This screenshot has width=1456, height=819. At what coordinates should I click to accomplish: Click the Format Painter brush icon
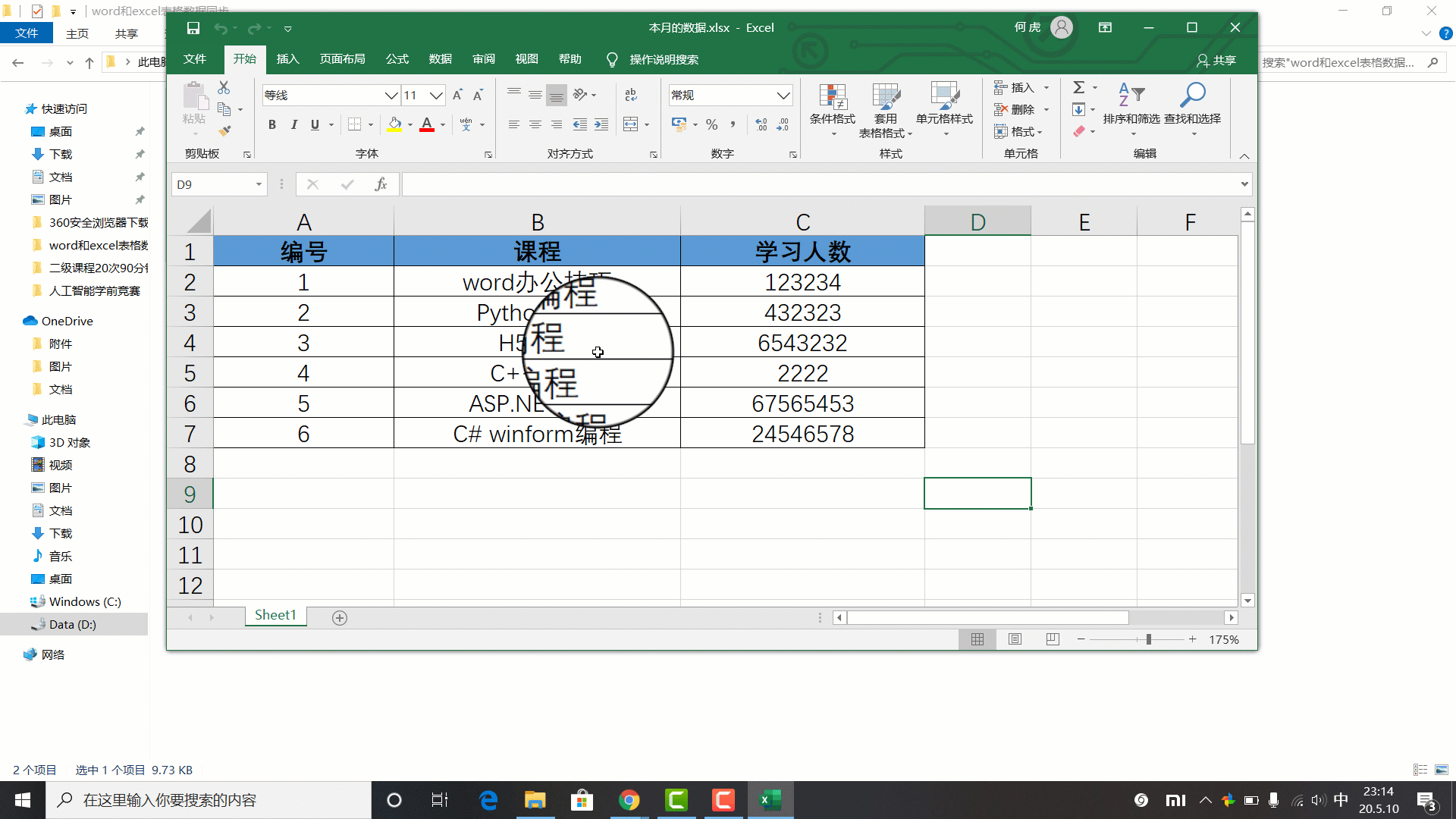tap(224, 130)
